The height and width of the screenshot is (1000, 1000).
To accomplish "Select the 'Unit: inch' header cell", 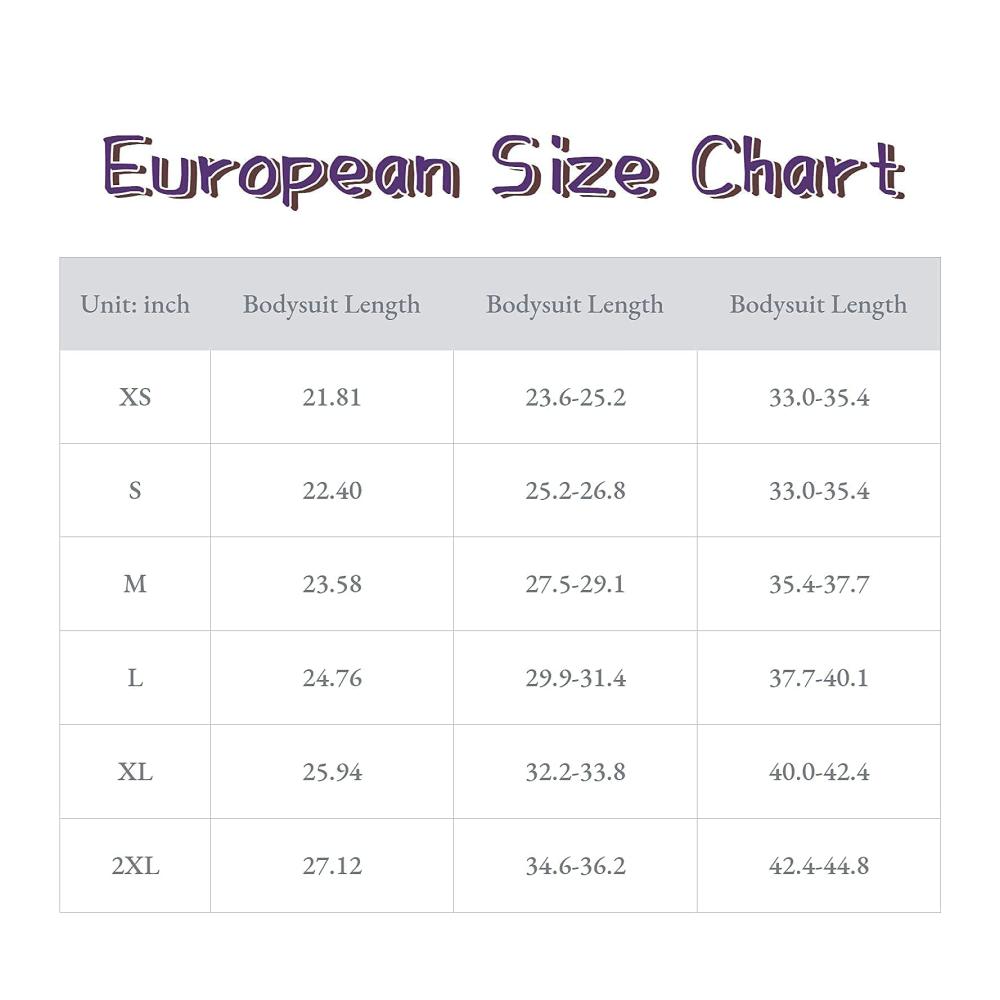I will point(135,304).
